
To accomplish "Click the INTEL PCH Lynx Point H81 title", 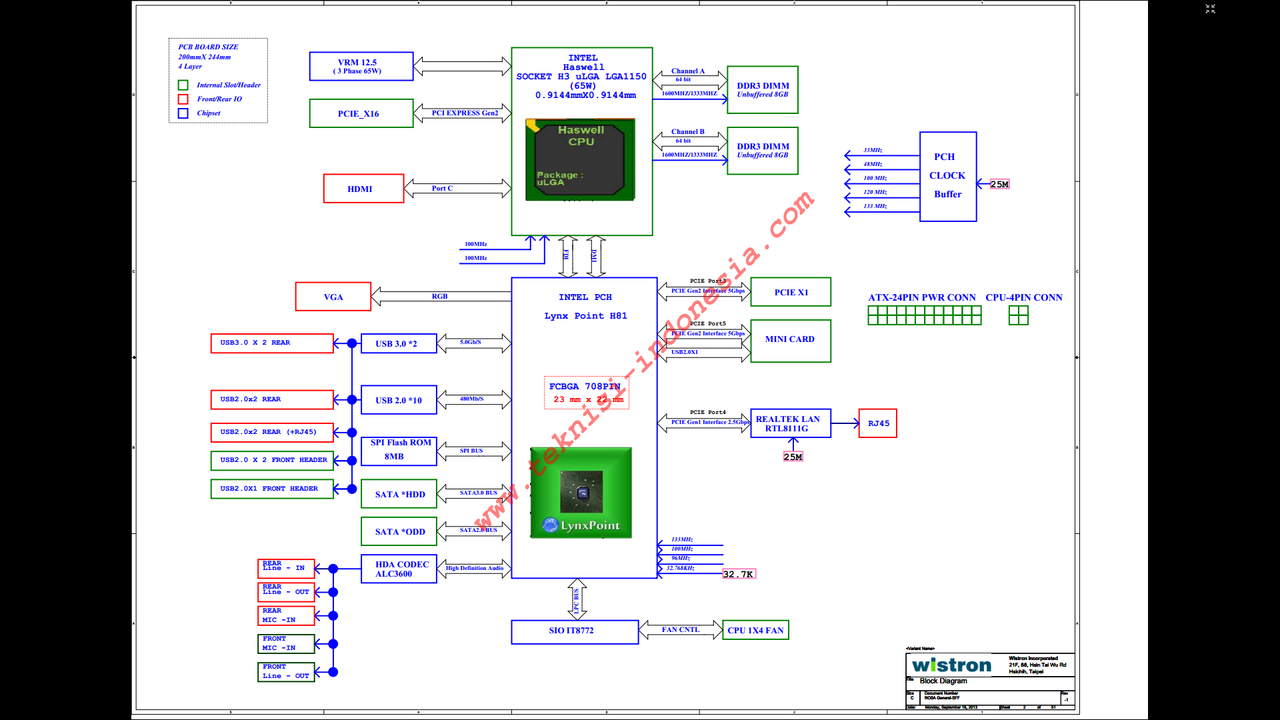I will [585, 307].
